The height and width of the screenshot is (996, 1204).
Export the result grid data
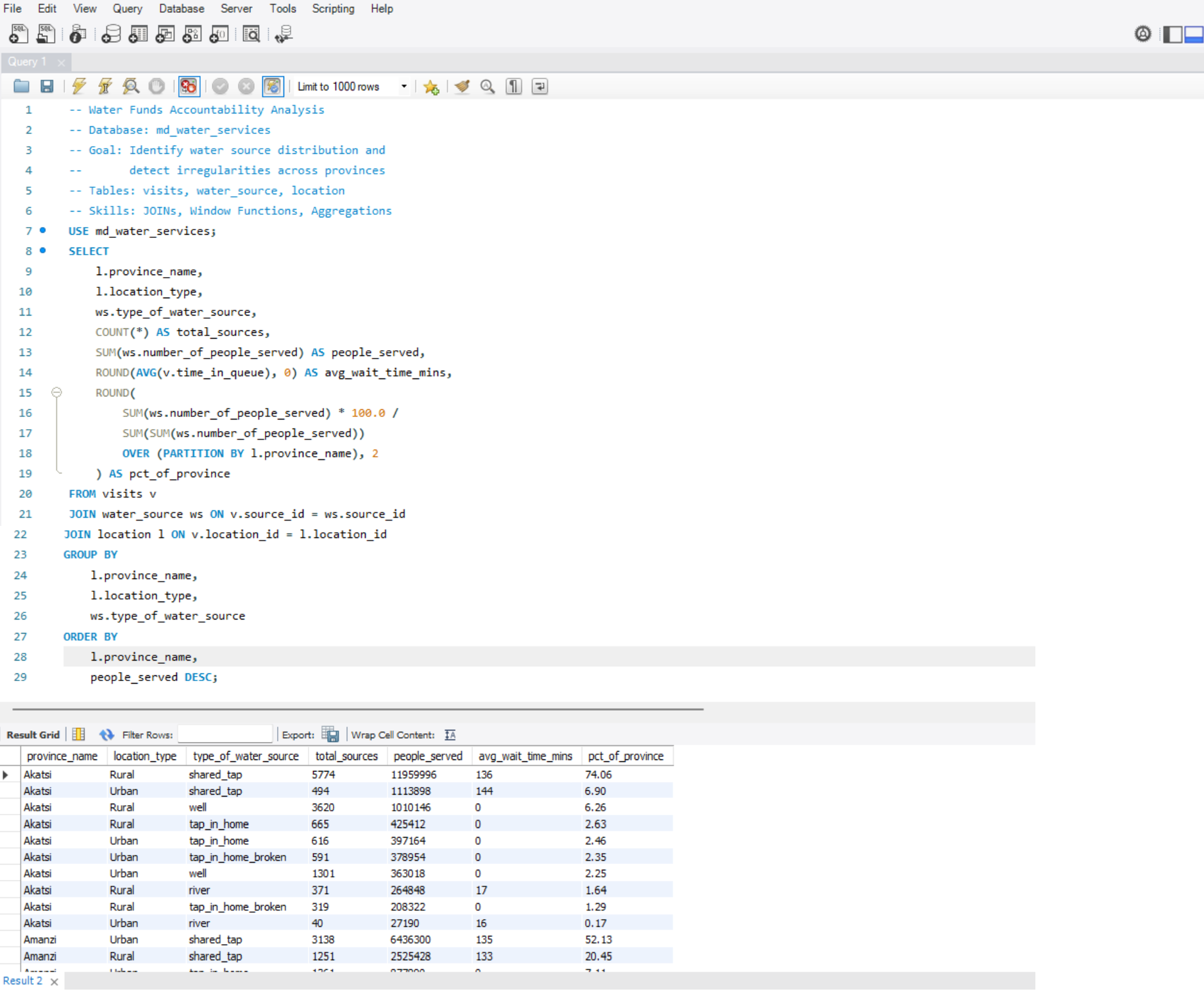[x=331, y=734]
